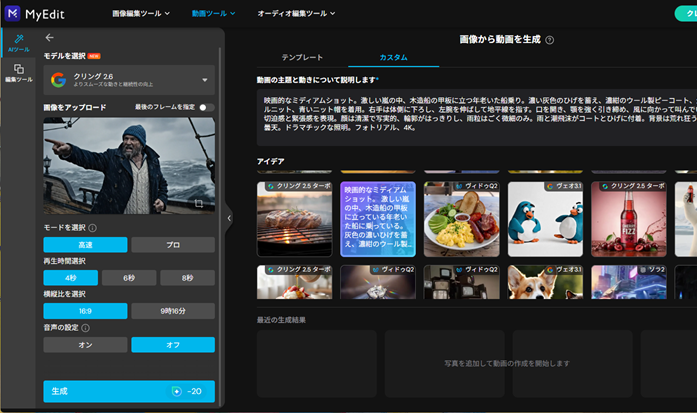The height and width of the screenshot is (413, 697).
Task: Collapse the left settings panel
Action: click(229, 218)
